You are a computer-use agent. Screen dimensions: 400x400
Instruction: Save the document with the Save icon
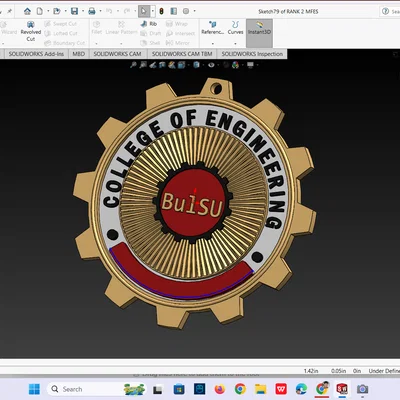pyautogui.click(x=74, y=11)
